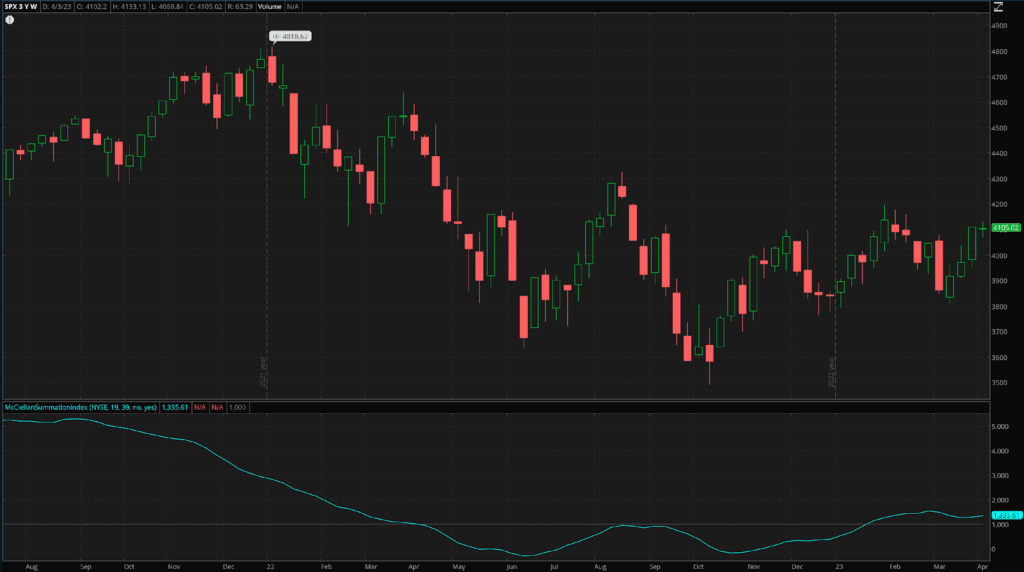Click the 22 year label on time axis
Screen dimensions: 1024x572
coord(270,567)
